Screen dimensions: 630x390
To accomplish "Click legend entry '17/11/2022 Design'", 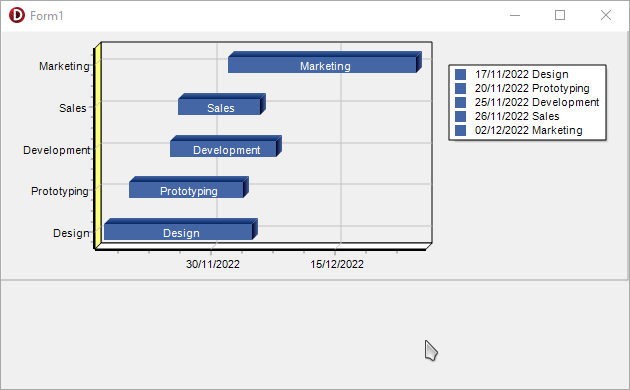I will (x=522, y=74).
